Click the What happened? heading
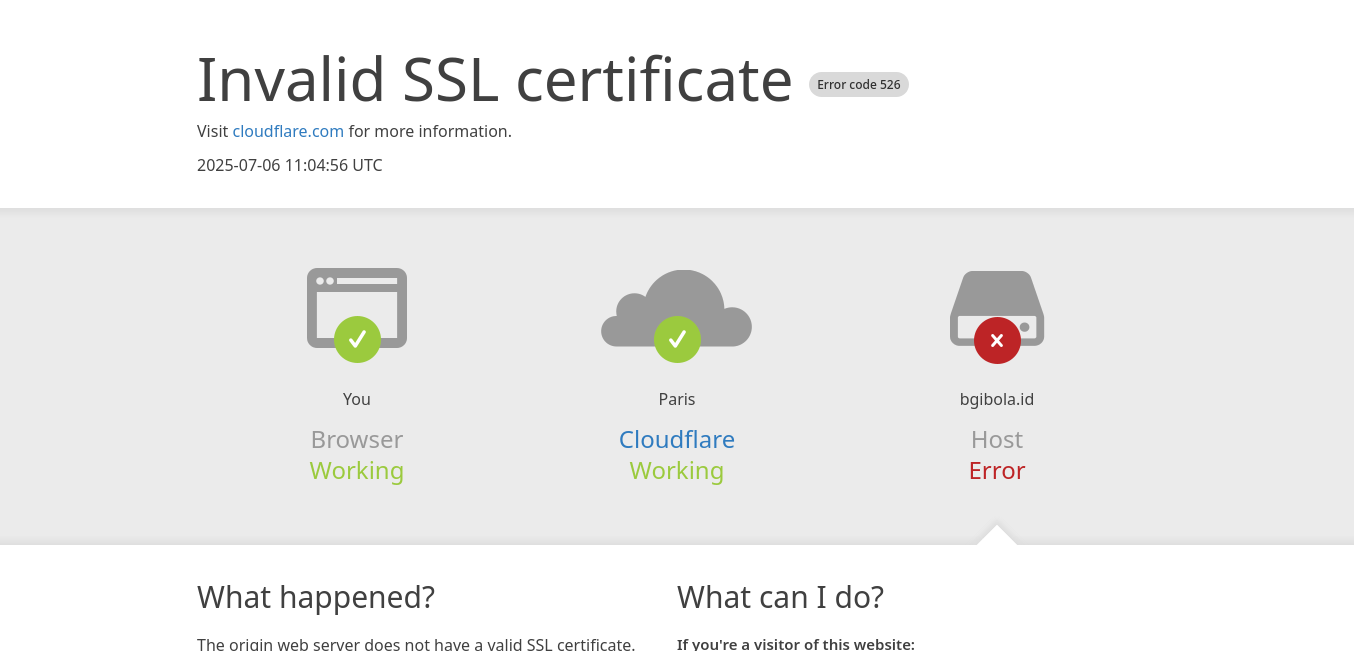Image resolution: width=1366 pixels, height=651 pixels. 316,597
